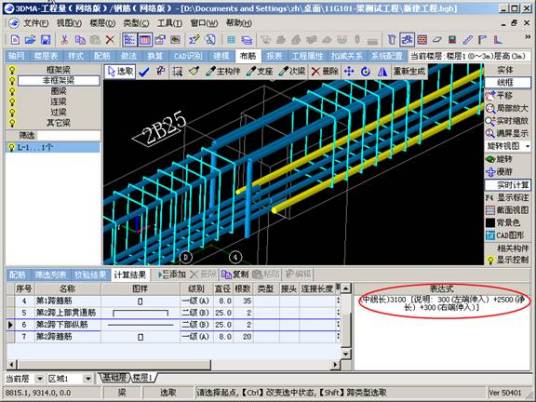
Task: Click the blue checkmark confirm icon
Action: [144, 72]
